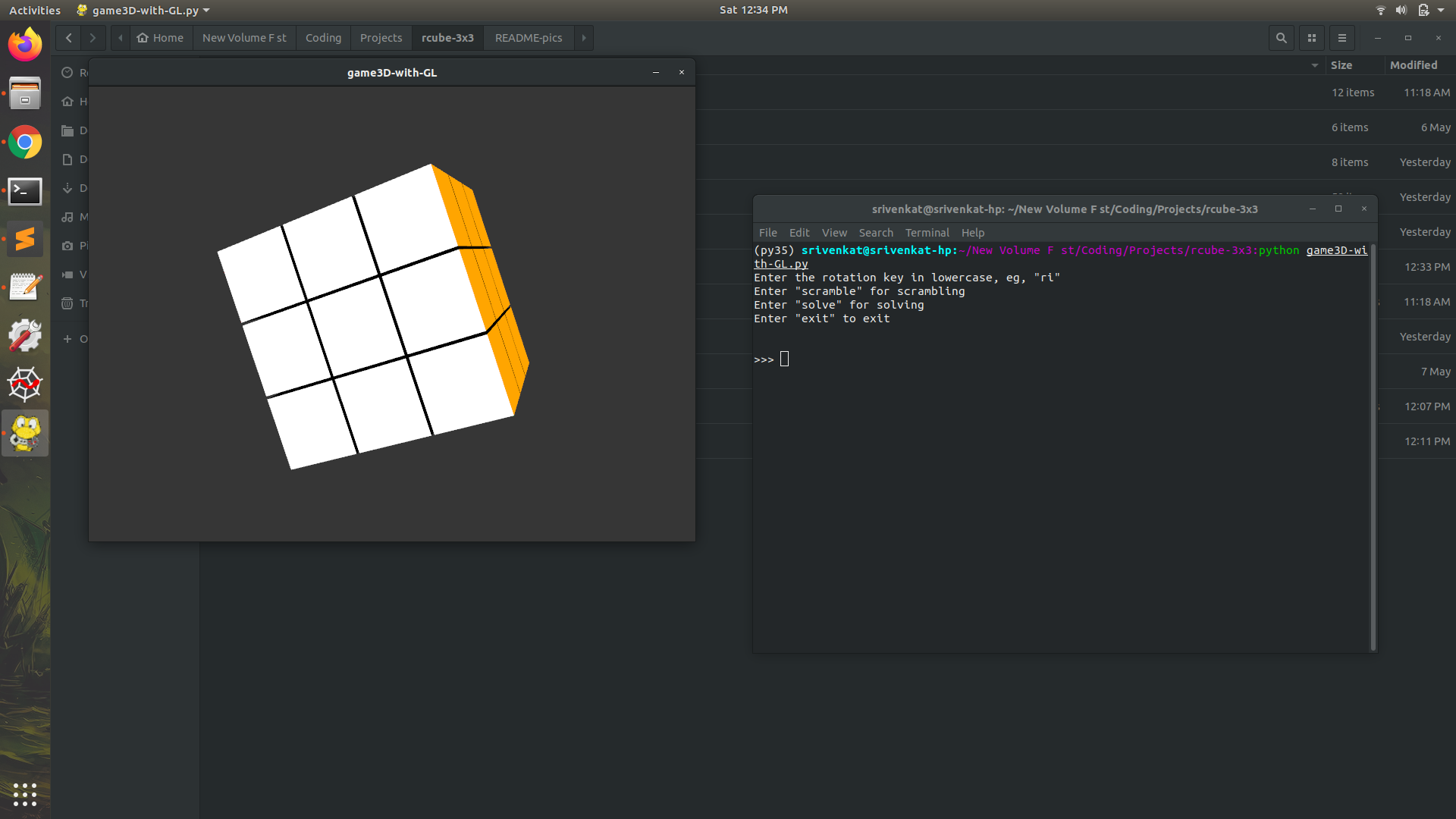The height and width of the screenshot is (819, 1456).
Task: Show applications grid in the dock
Action: pos(25,794)
